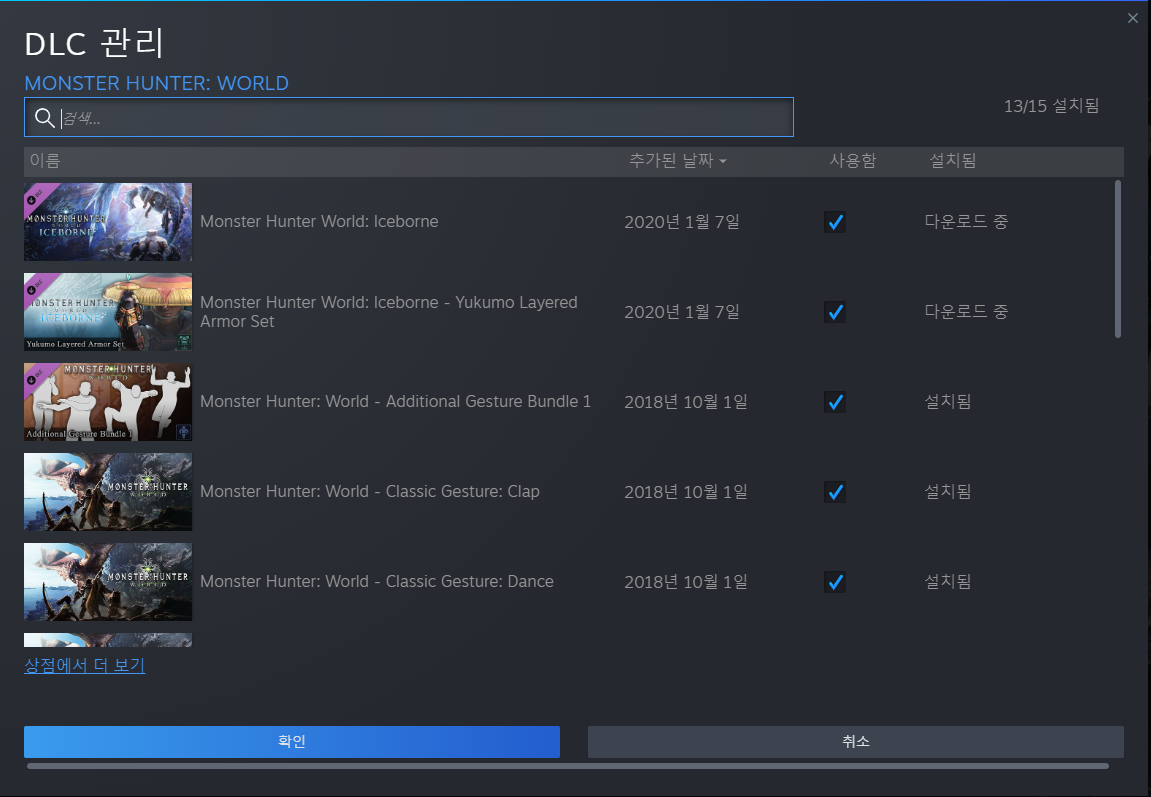Click the Iceborne DLC thumbnail
Image resolution: width=1151 pixels, height=797 pixels.
(108, 222)
